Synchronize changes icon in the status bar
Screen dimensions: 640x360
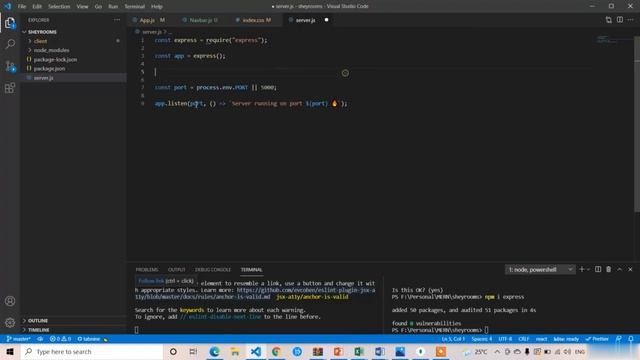[40, 339]
